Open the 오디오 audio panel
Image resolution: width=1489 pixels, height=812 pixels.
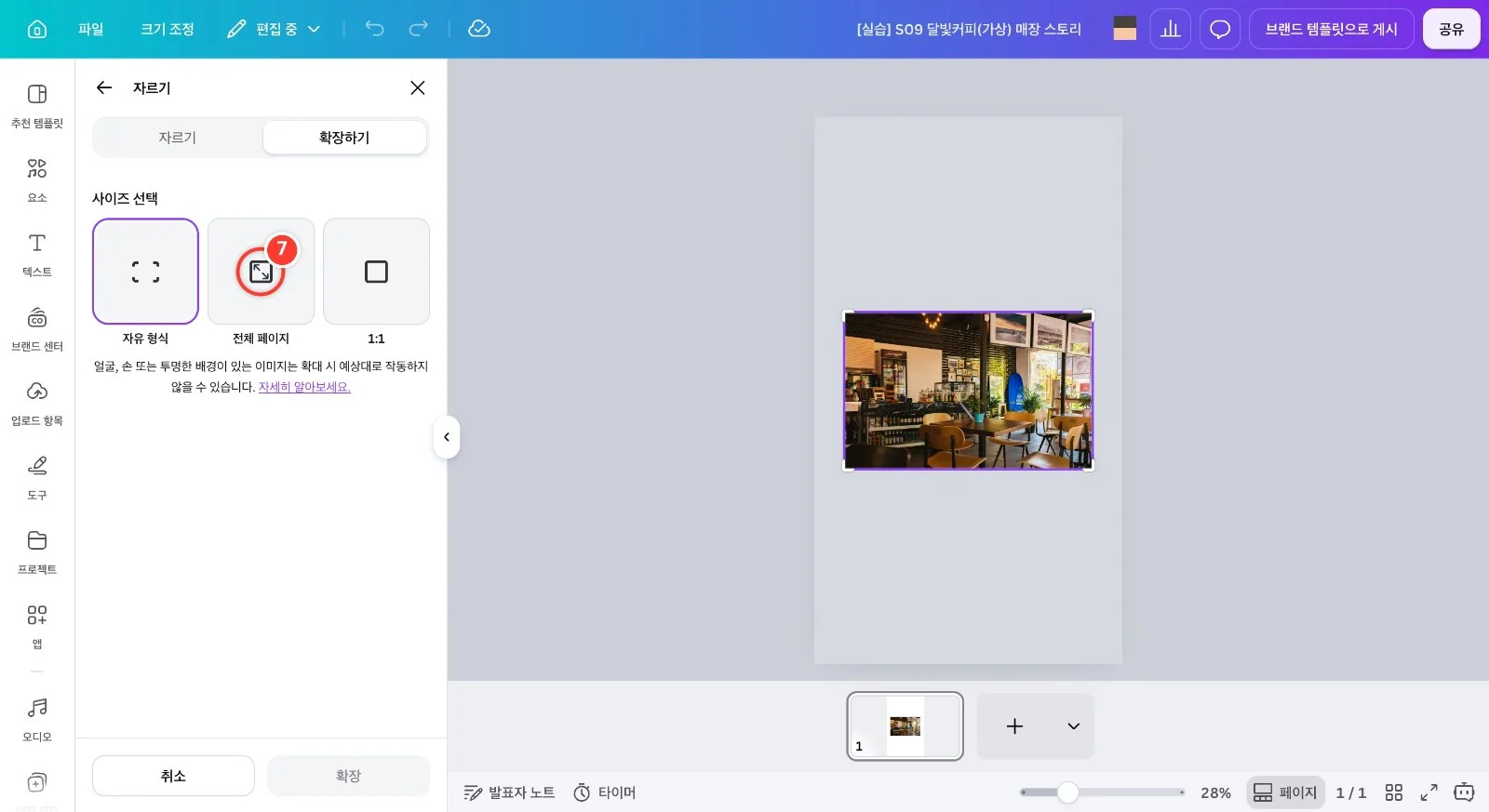coord(37,719)
